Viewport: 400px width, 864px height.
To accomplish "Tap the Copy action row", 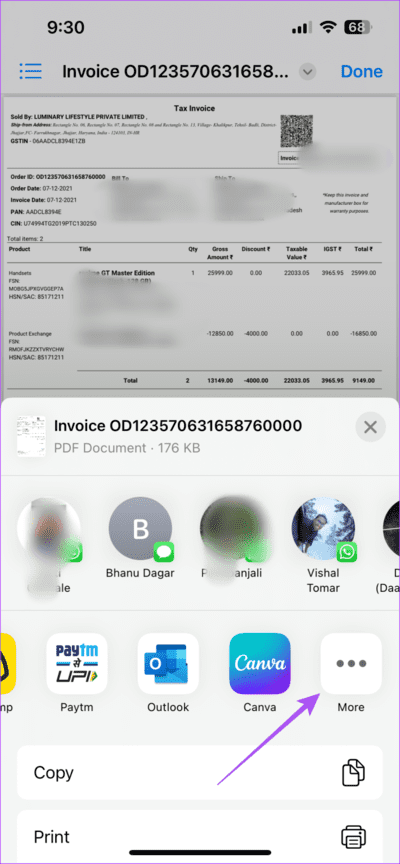I will [x=199, y=773].
